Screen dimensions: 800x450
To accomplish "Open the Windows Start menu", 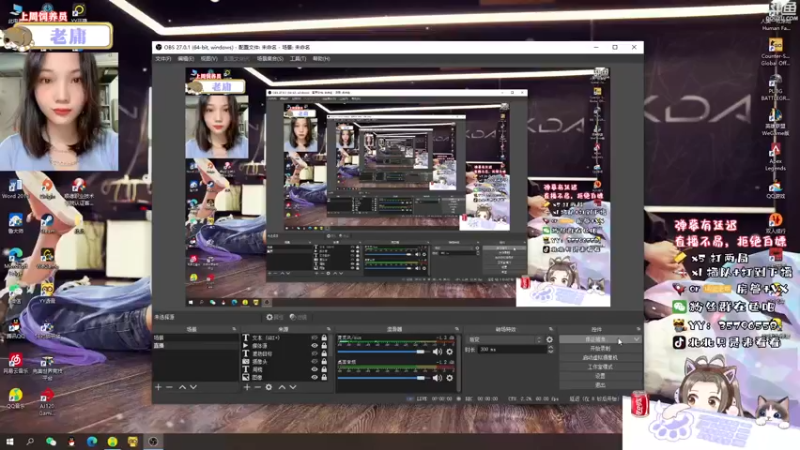I will pos(9,442).
